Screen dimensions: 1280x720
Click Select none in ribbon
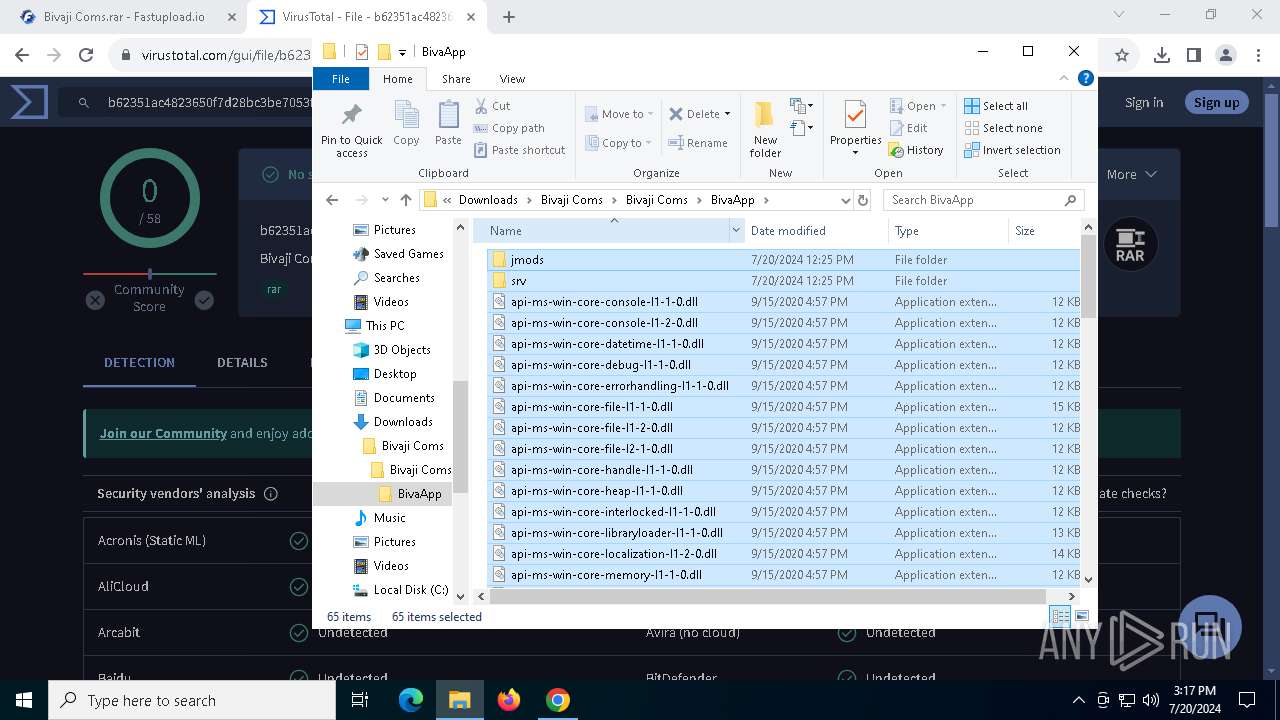click(x=1003, y=128)
